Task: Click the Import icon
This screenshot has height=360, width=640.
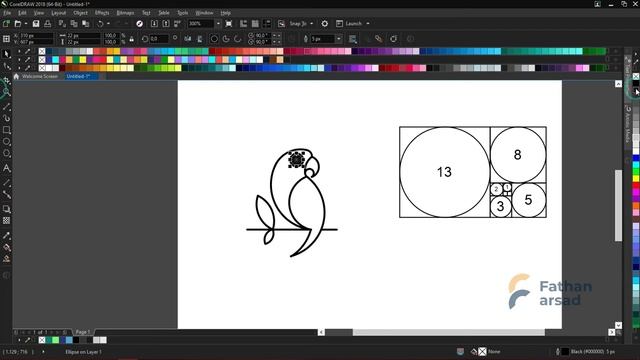Action: coord(154,24)
